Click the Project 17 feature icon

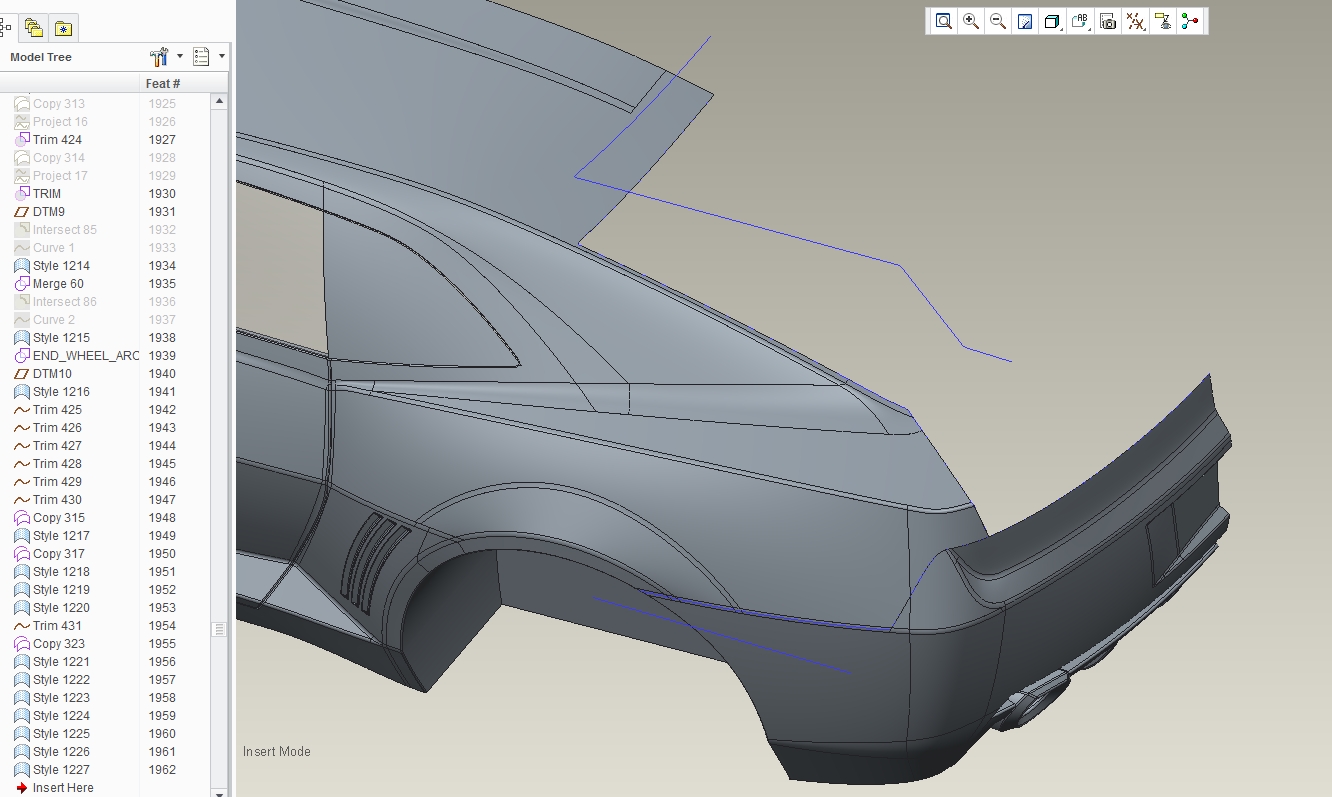[x=22, y=176]
